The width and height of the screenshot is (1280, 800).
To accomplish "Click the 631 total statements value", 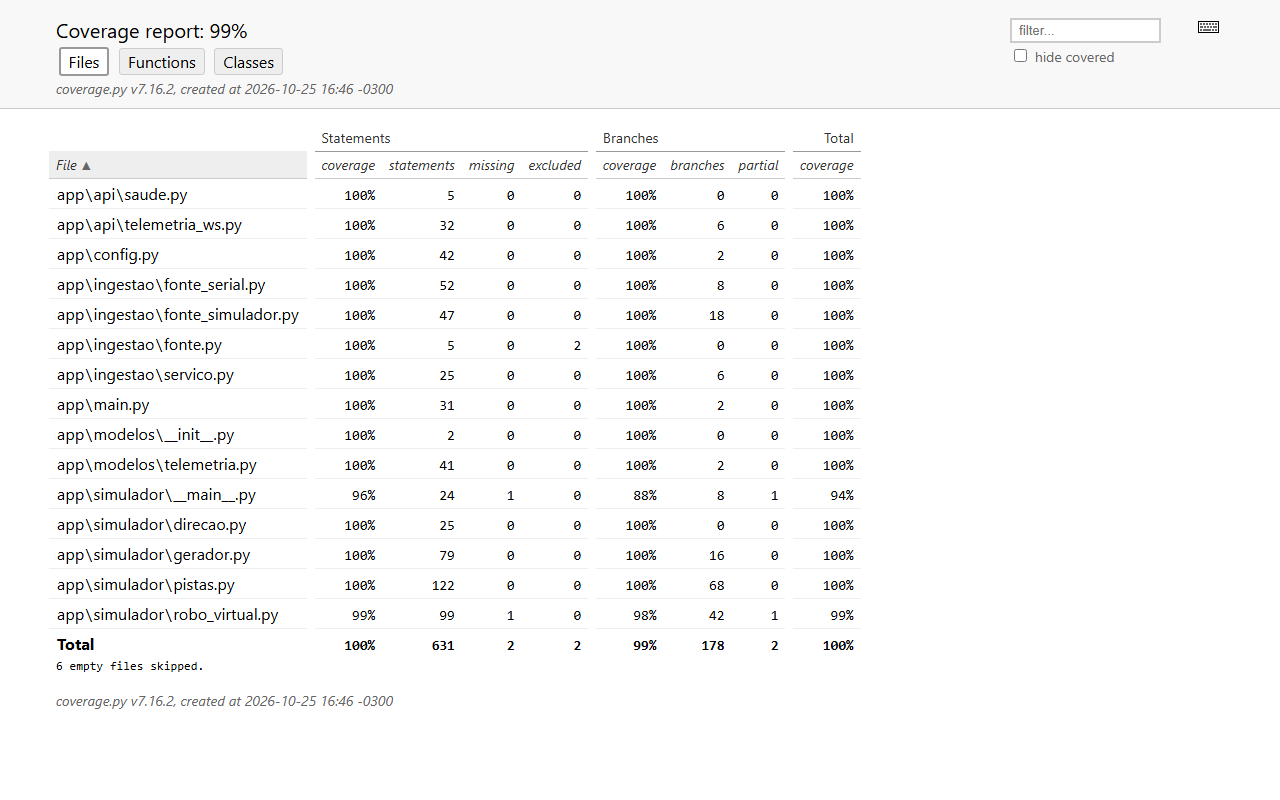I will 442,645.
